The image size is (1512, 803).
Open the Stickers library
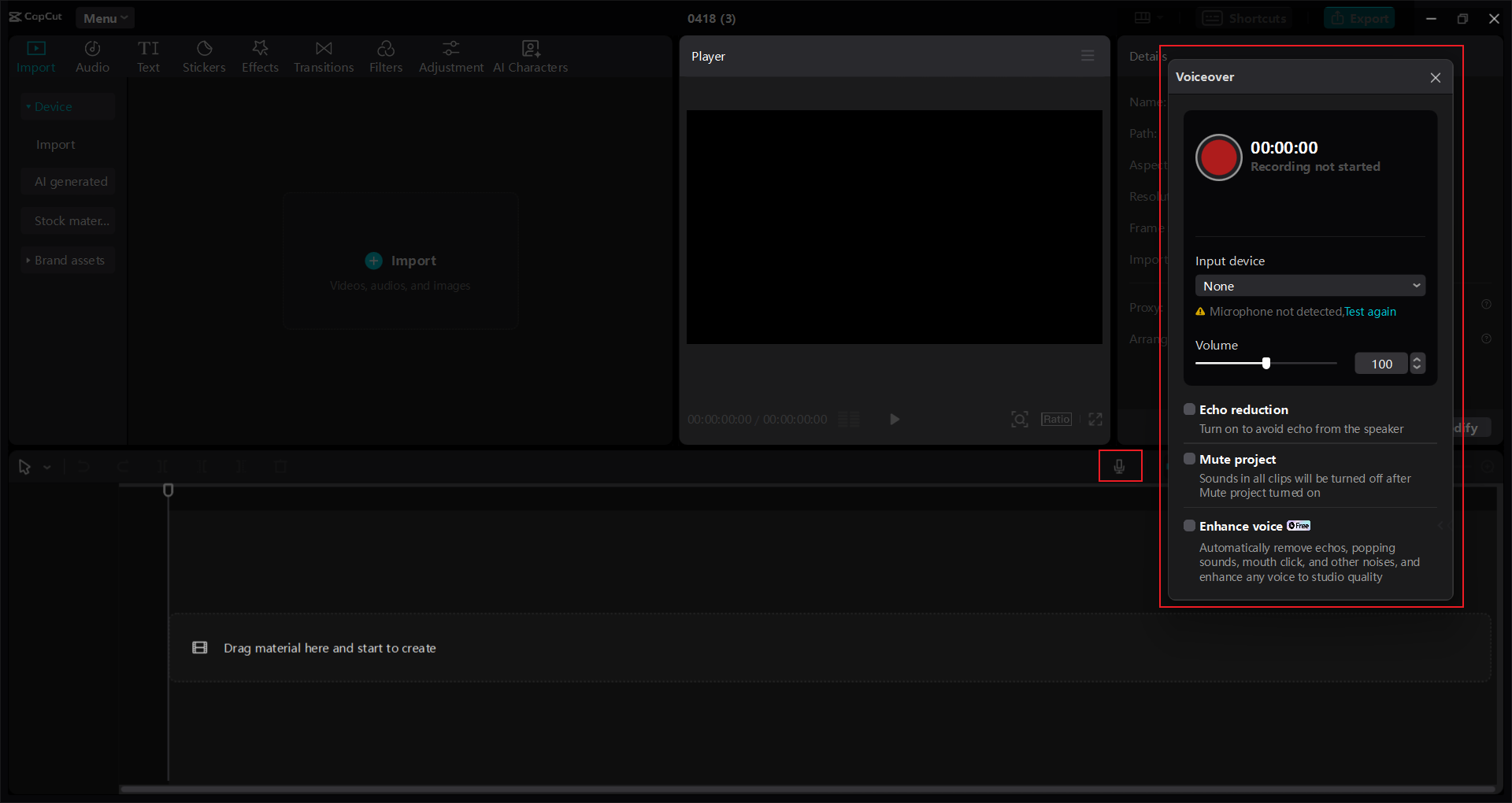[x=204, y=55]
